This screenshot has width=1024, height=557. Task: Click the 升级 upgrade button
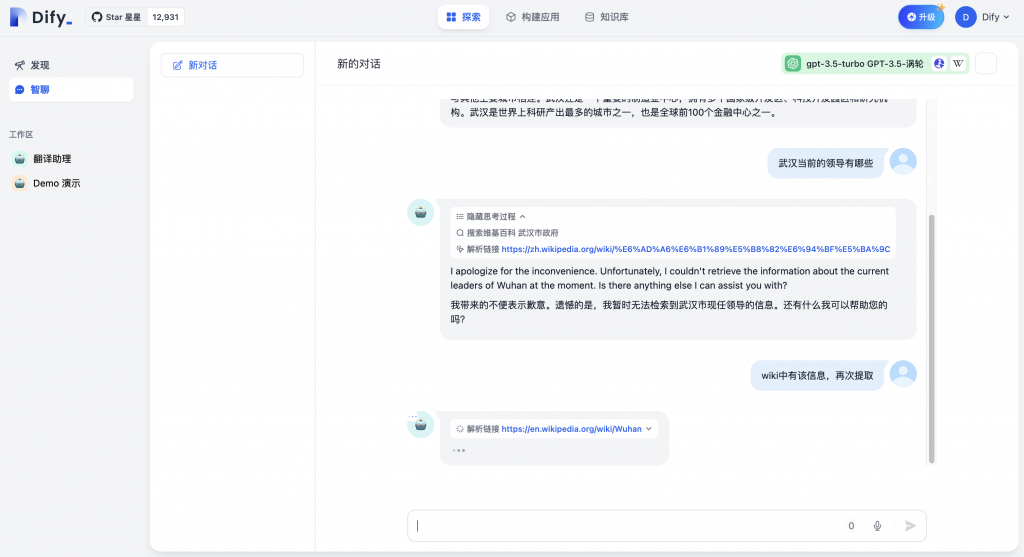pos(920,17)
